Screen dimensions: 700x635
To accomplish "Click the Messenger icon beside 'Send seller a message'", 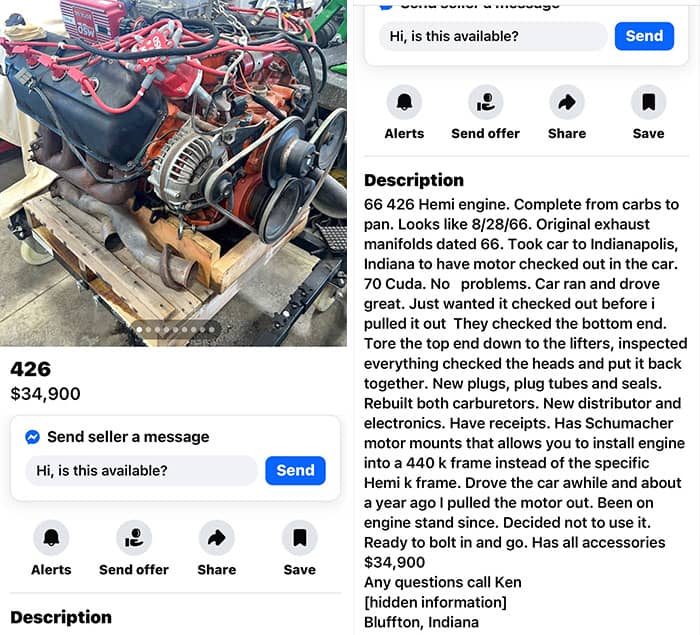I will coord(33,437).
